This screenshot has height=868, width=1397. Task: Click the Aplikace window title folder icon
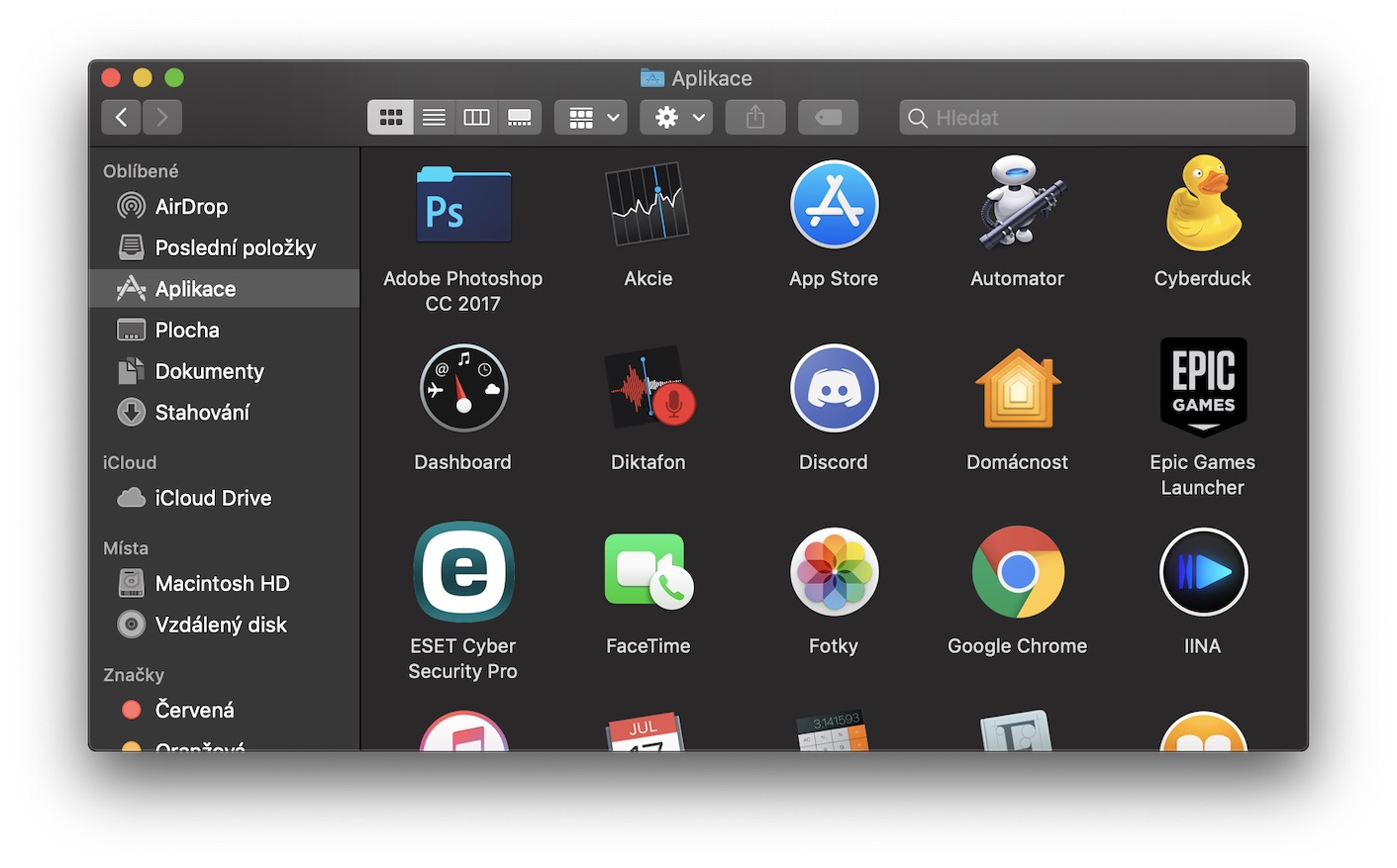click(x=651, y=78)
